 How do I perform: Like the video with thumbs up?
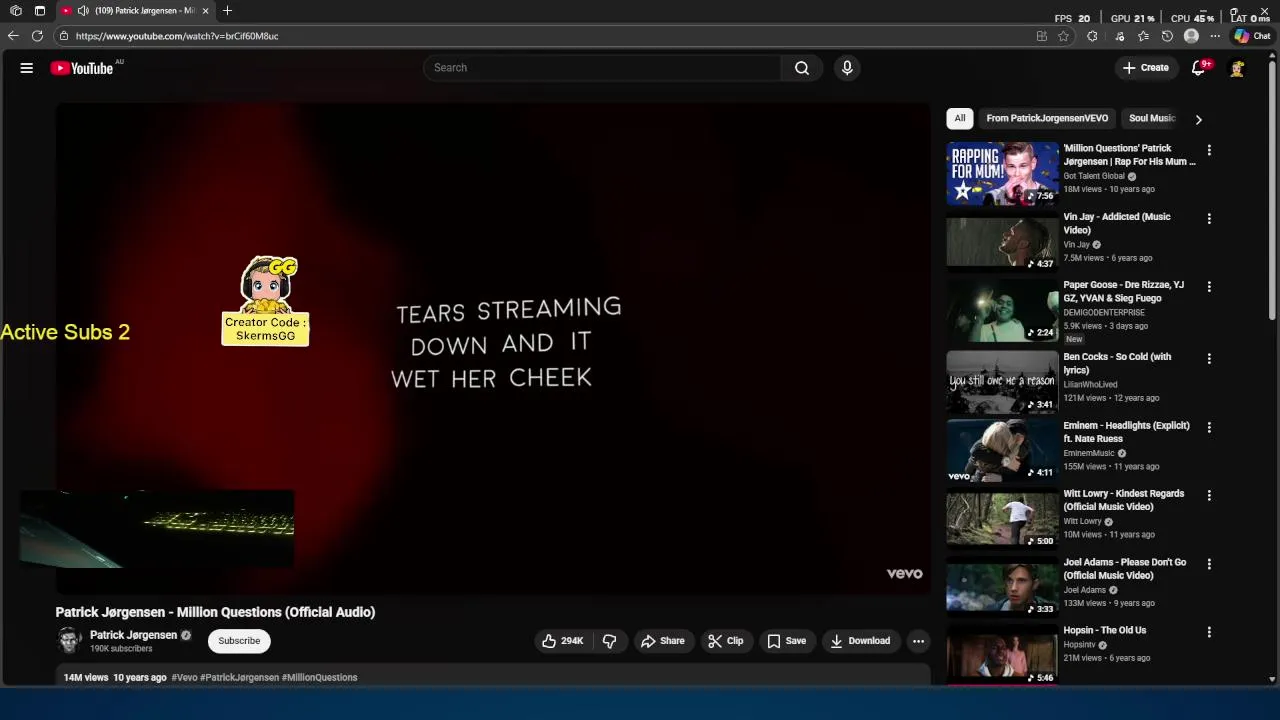coord(563,641)
